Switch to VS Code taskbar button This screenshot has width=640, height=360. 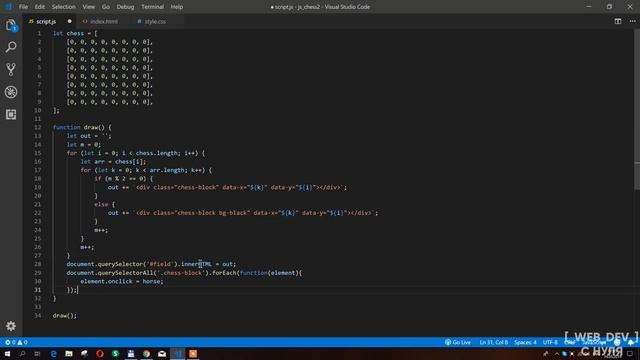click(178, 353)
